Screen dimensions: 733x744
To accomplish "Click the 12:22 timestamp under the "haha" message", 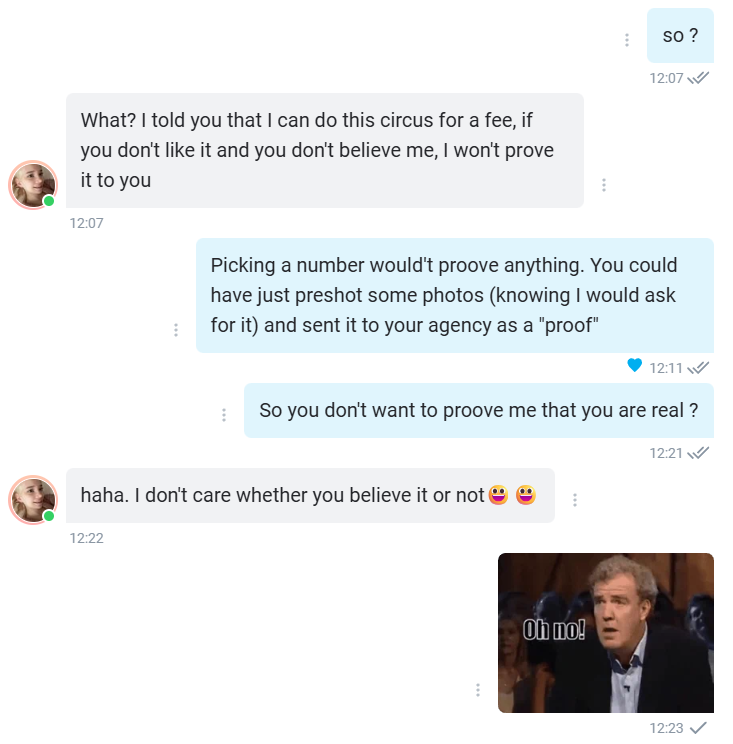I will tap(87, 538).
